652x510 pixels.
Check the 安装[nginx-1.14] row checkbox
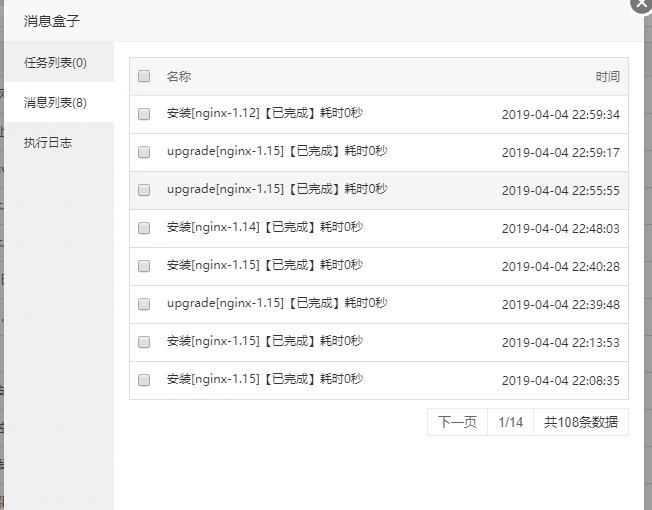(x=144, y=228)
